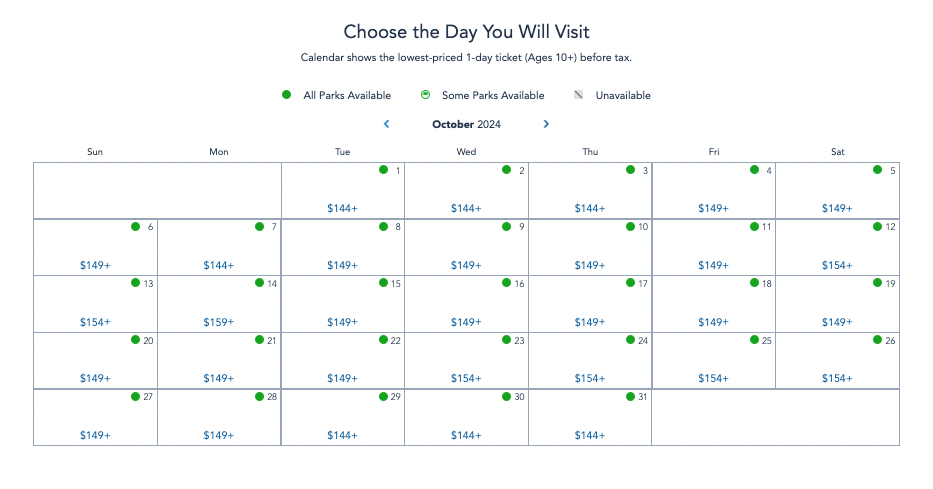This screenshot has height=489, width=933.
Task: Choose Wednesday October 9
Action: [466, 247]
